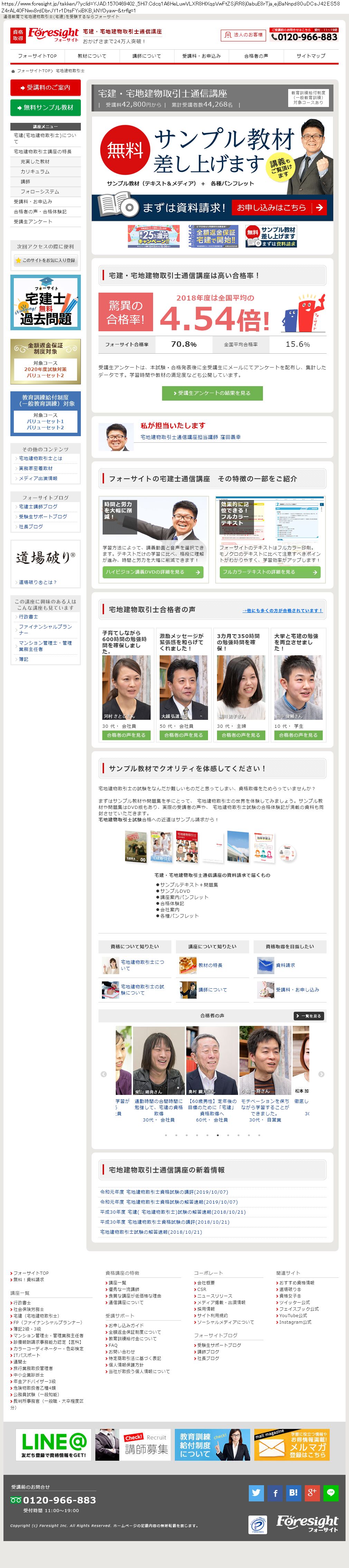The image size is (349, 1568).
Task: Select カリキュラム in the sidebar course menu
Action: (35, 171)
